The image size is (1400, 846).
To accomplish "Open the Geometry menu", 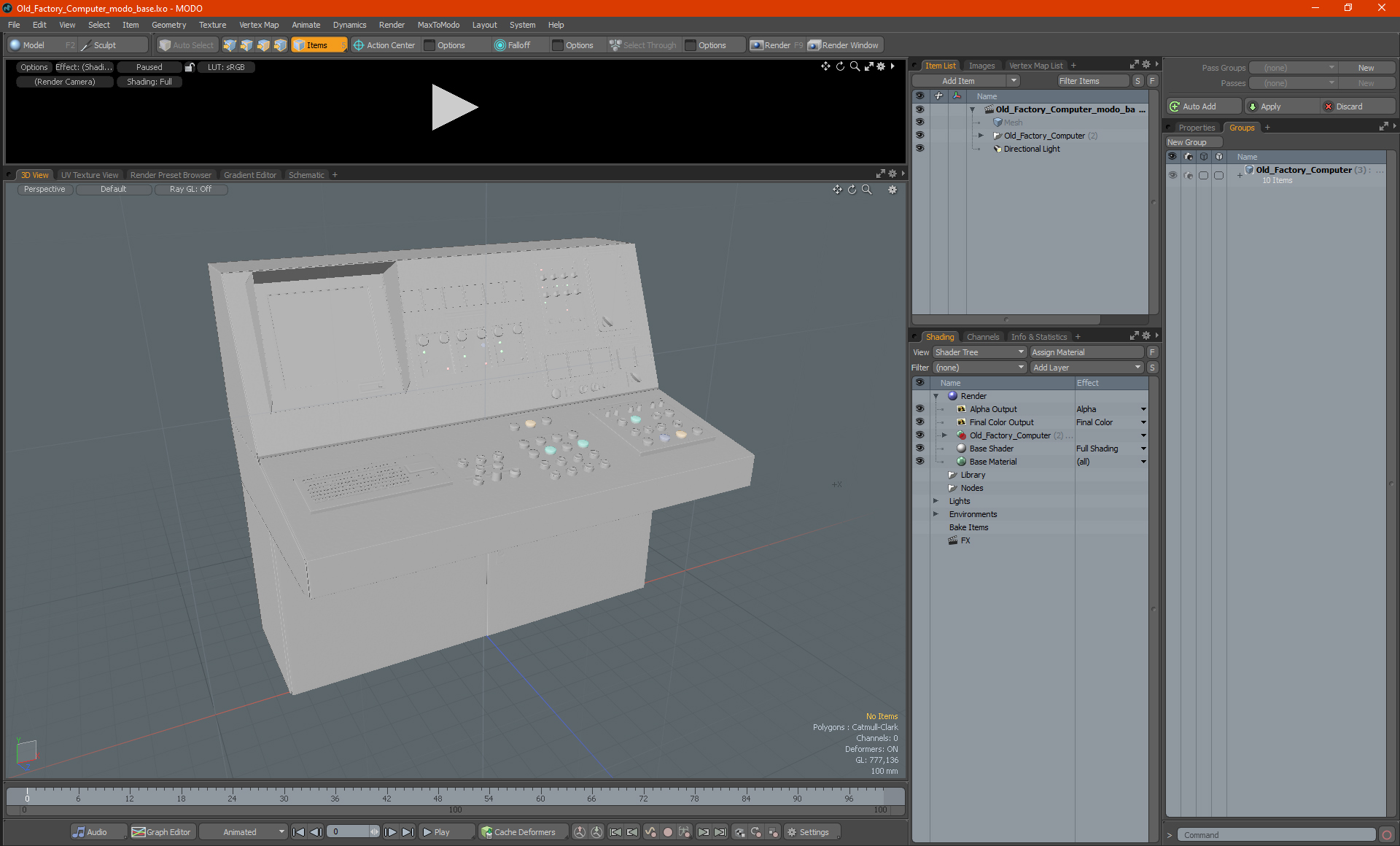I will (x=168, y=25).
